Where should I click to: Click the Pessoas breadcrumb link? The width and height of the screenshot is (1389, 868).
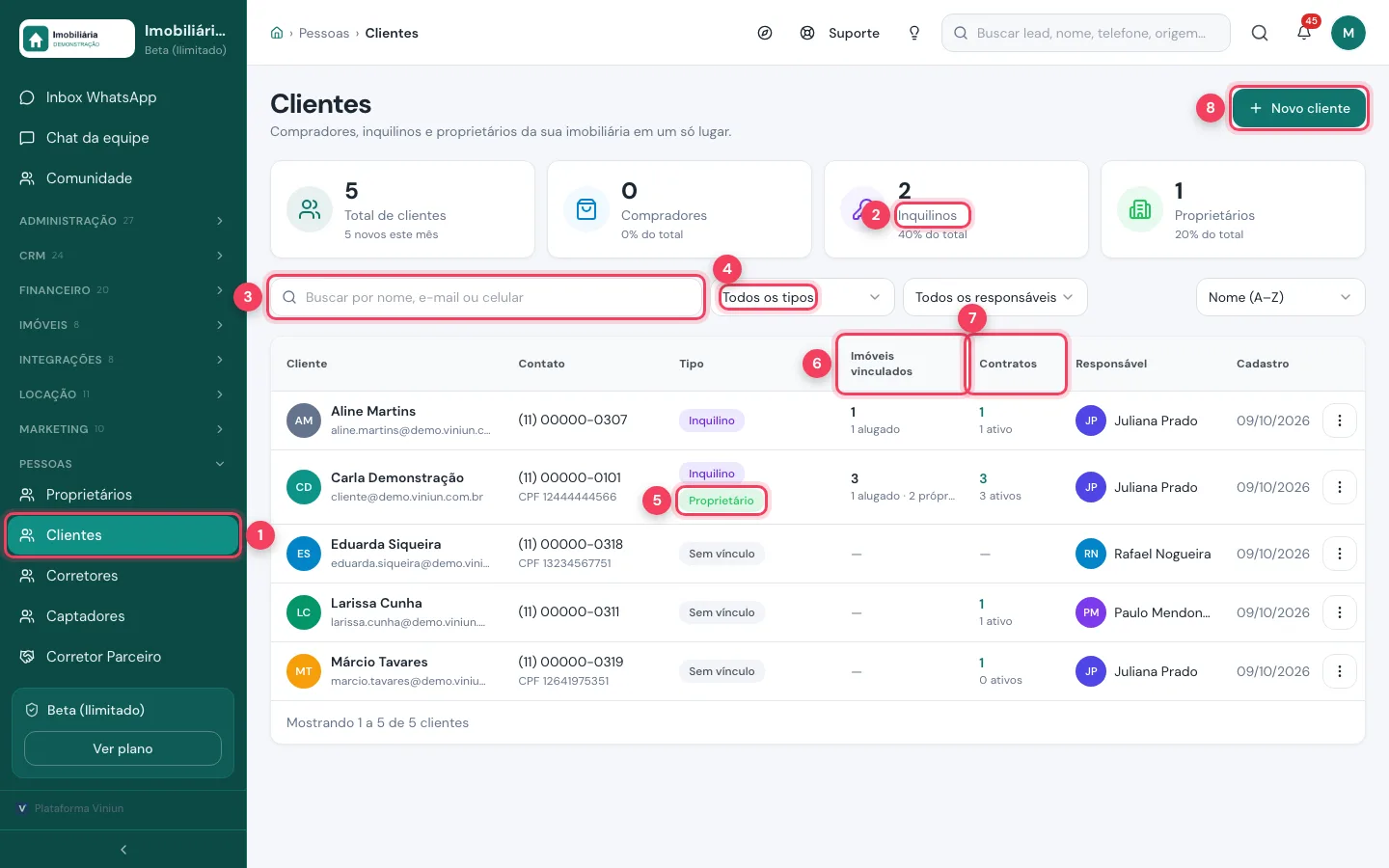324,33
